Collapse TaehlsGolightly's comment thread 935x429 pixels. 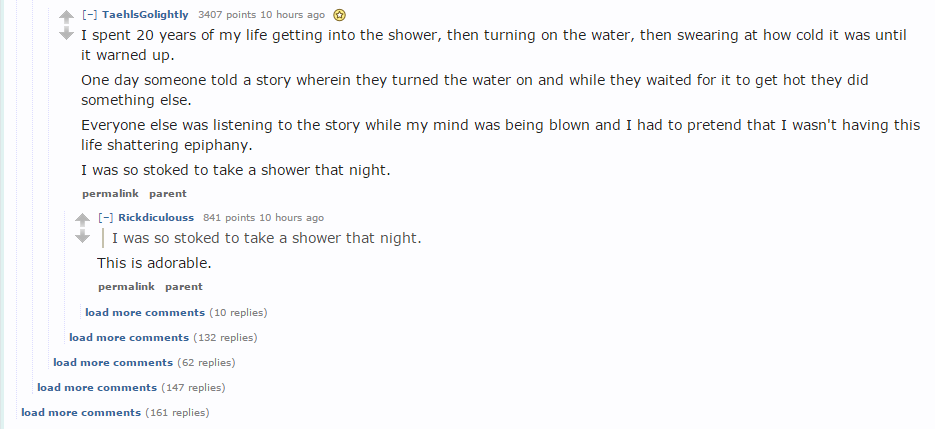click(x=89, y=15)
